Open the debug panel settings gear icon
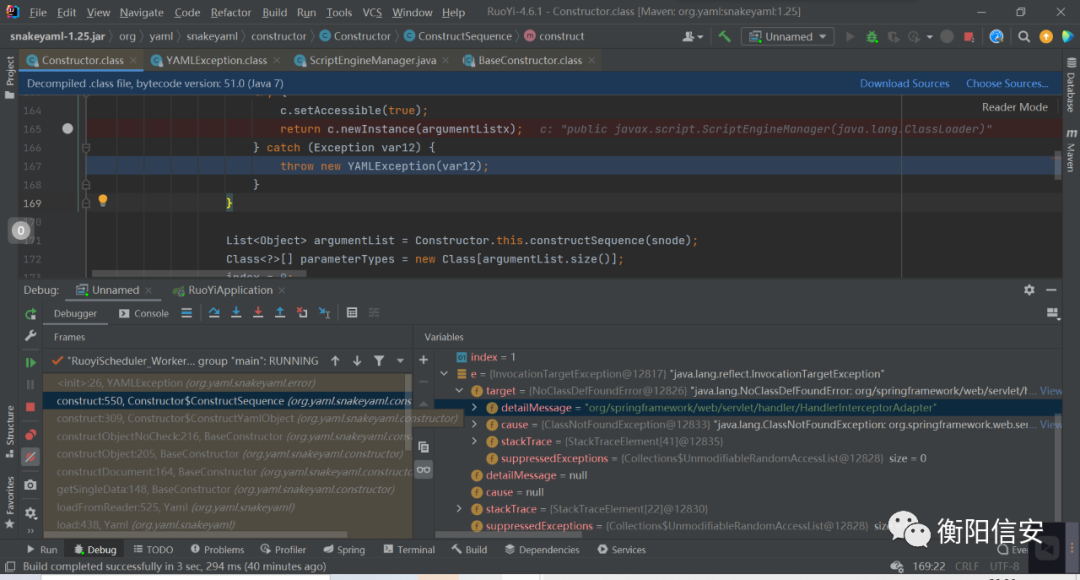1080x580 pixels. (x=1029, y=290)
